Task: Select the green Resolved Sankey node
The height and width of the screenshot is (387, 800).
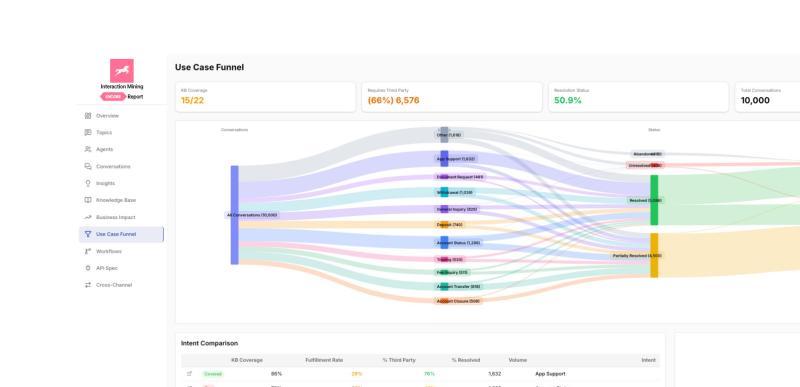Action: click(x=654, y=200)
